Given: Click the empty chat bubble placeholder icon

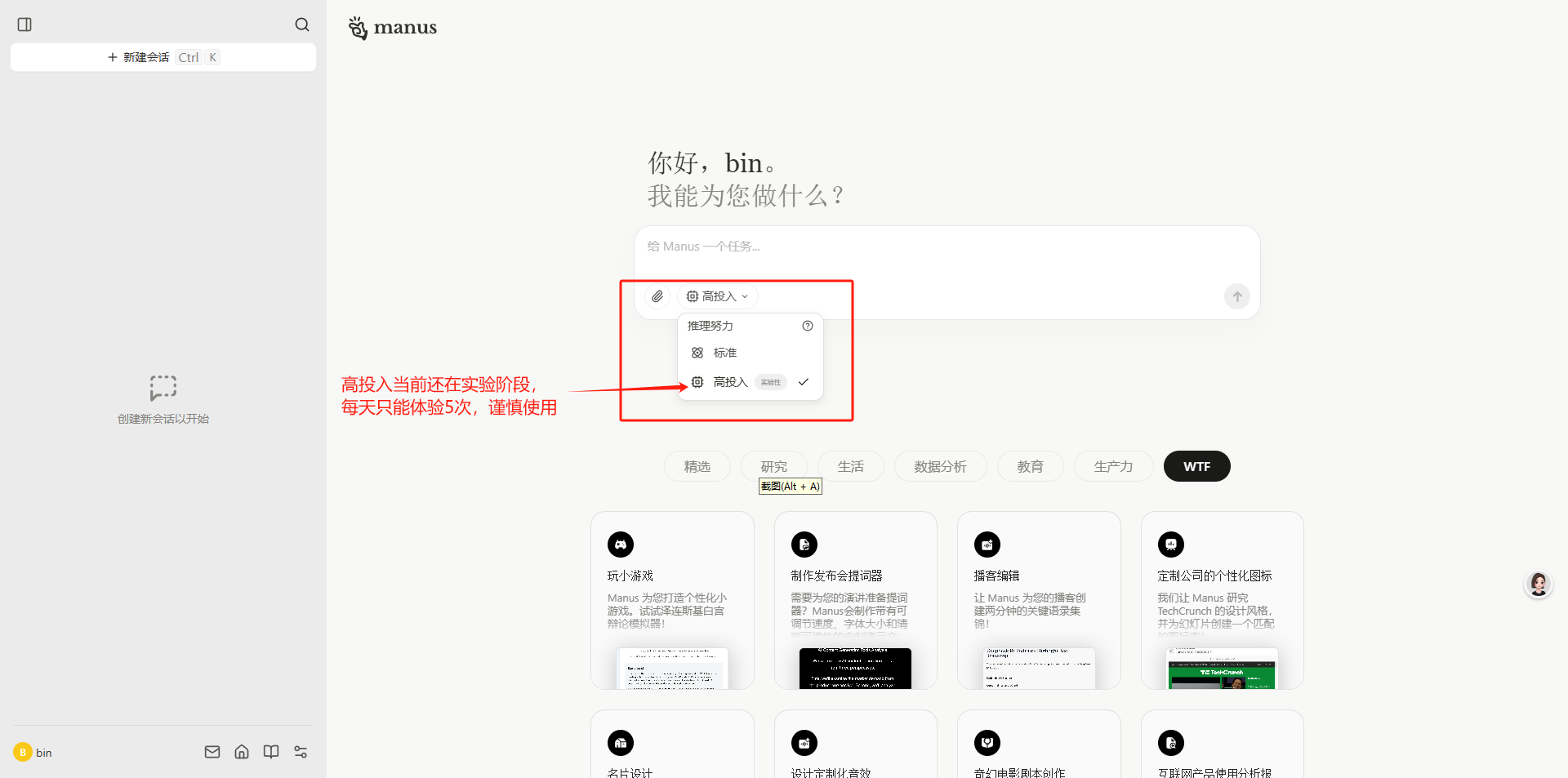Looking at the screenshot, I should 163,388.
